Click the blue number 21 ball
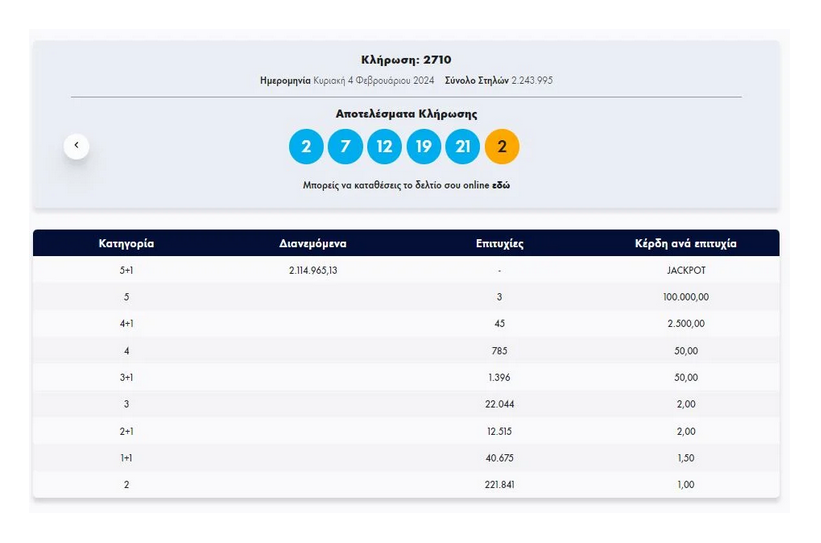821x543 pixels. pyautogui.click(x=462, y=147)
